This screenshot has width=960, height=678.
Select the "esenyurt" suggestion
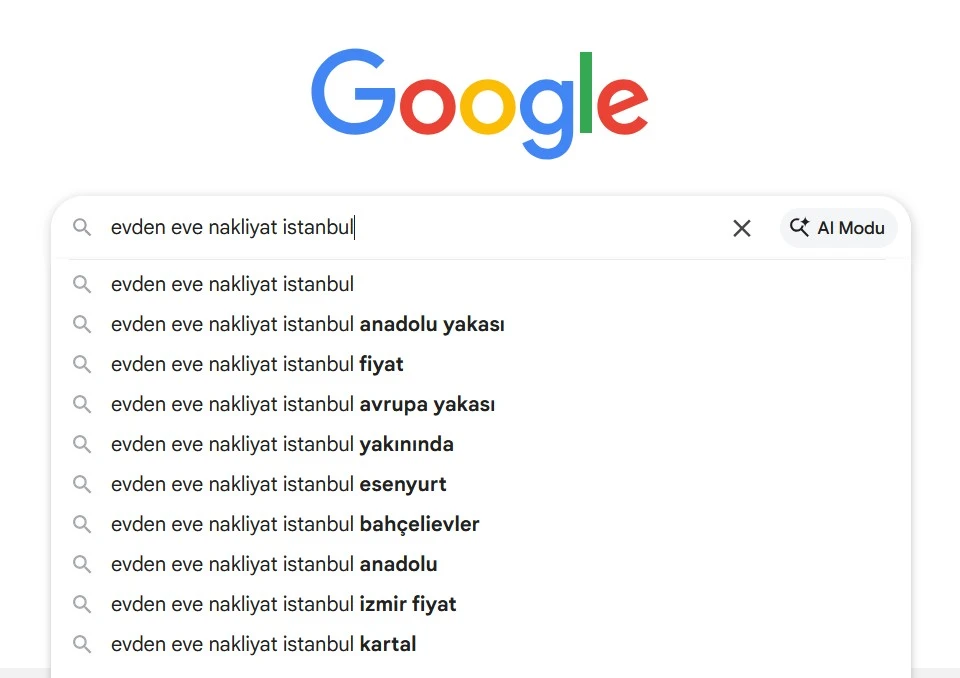click(278, 484)
